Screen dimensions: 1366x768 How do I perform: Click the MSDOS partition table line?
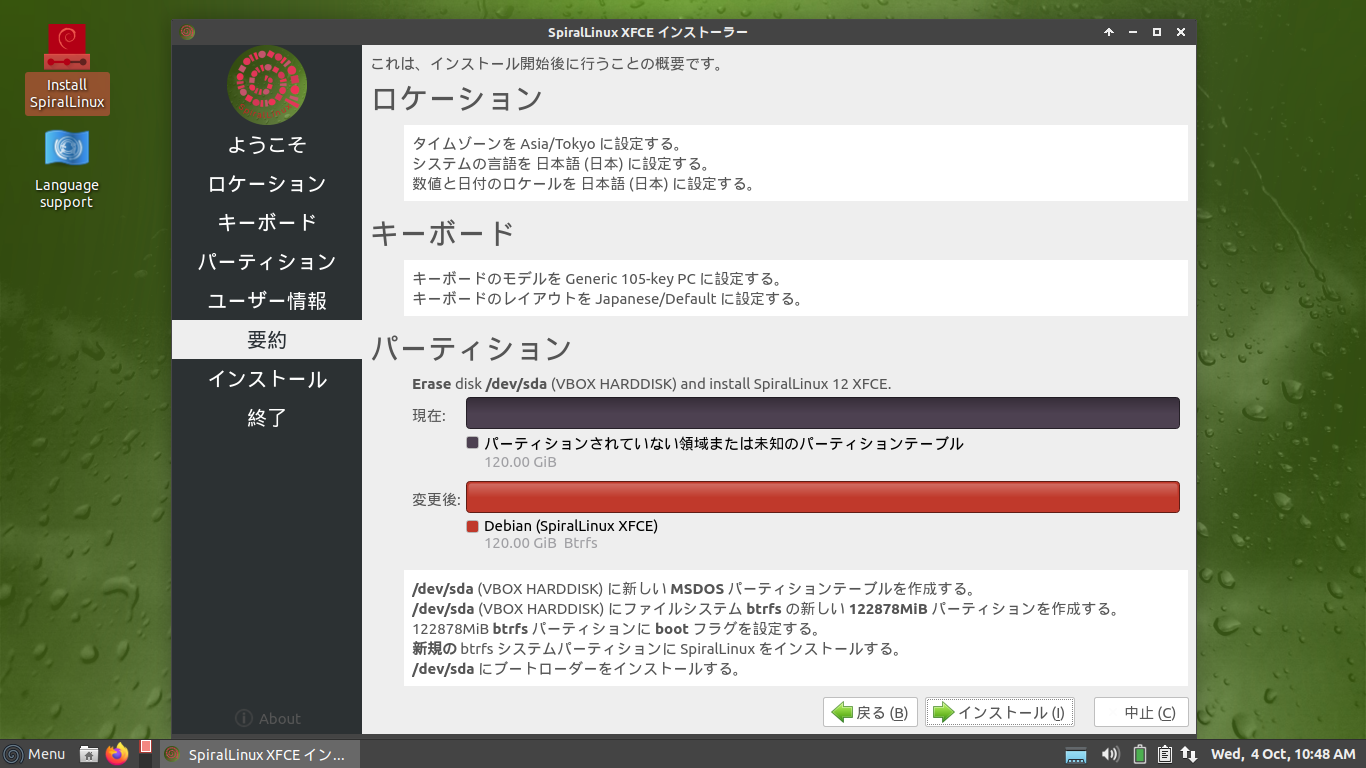[x=693, y=589]
